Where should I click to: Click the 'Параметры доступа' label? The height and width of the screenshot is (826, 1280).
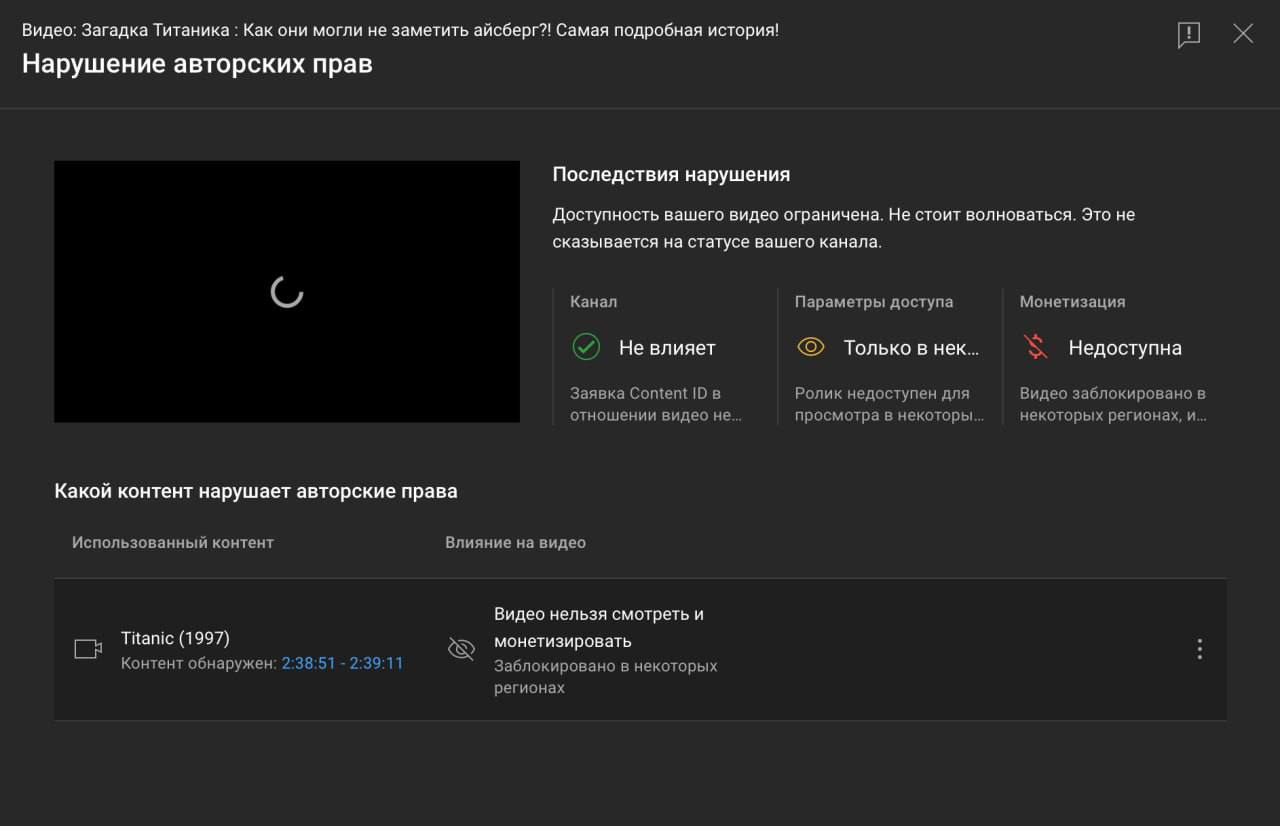coord(874,302)
